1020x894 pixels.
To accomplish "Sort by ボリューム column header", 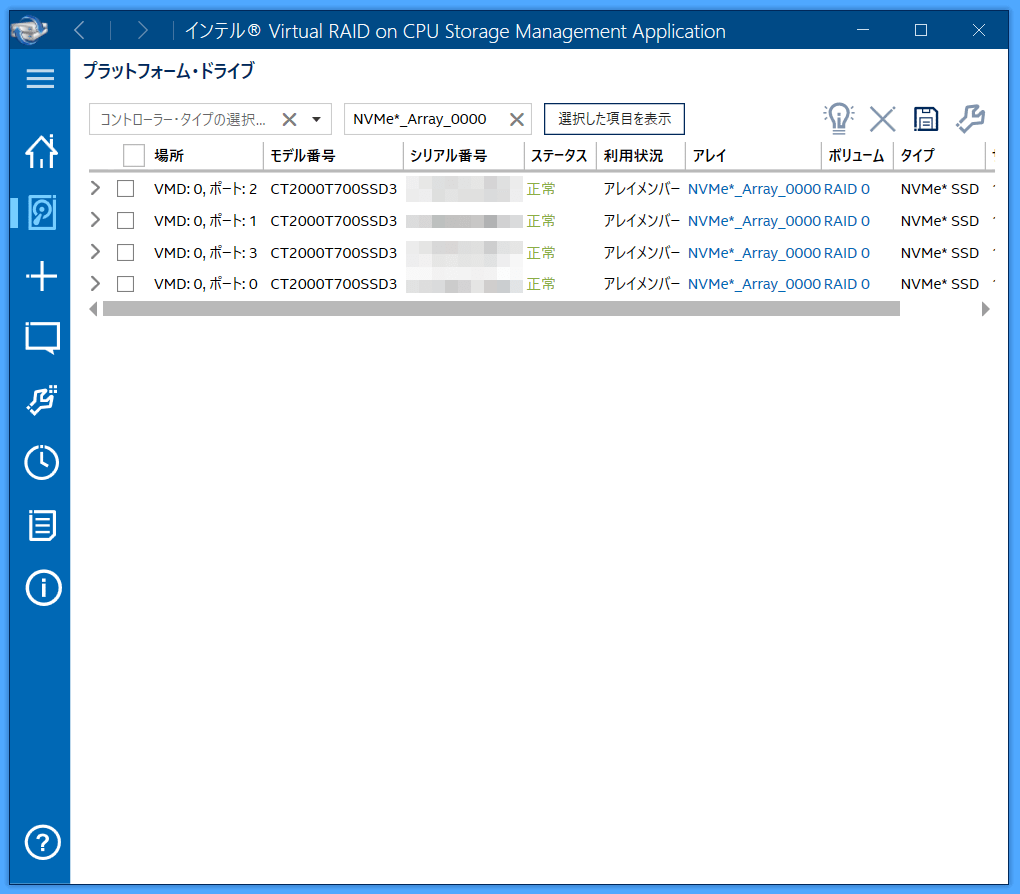I will coord(856,156).
